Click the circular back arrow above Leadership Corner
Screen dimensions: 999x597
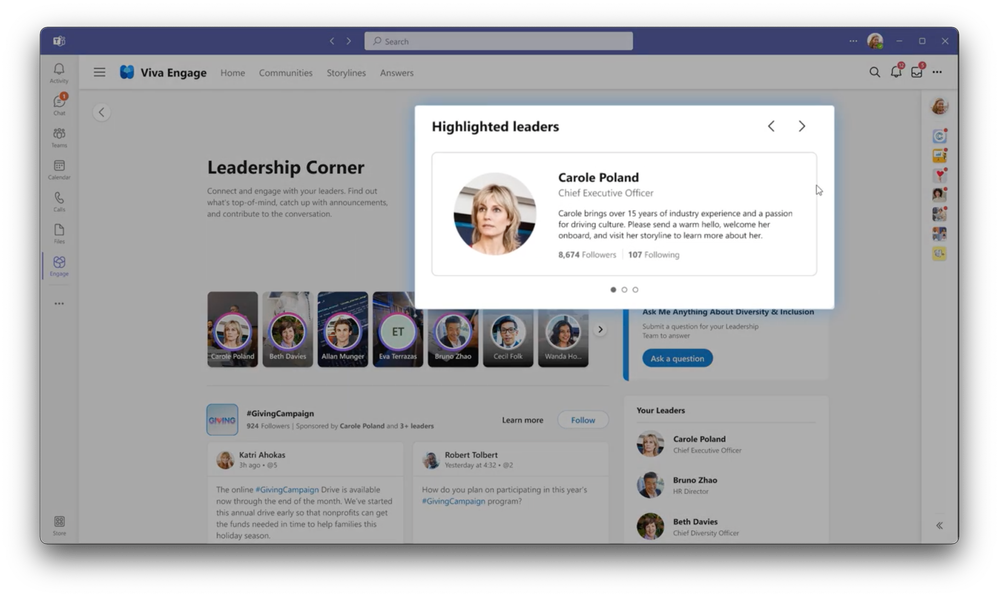(101, 112)
